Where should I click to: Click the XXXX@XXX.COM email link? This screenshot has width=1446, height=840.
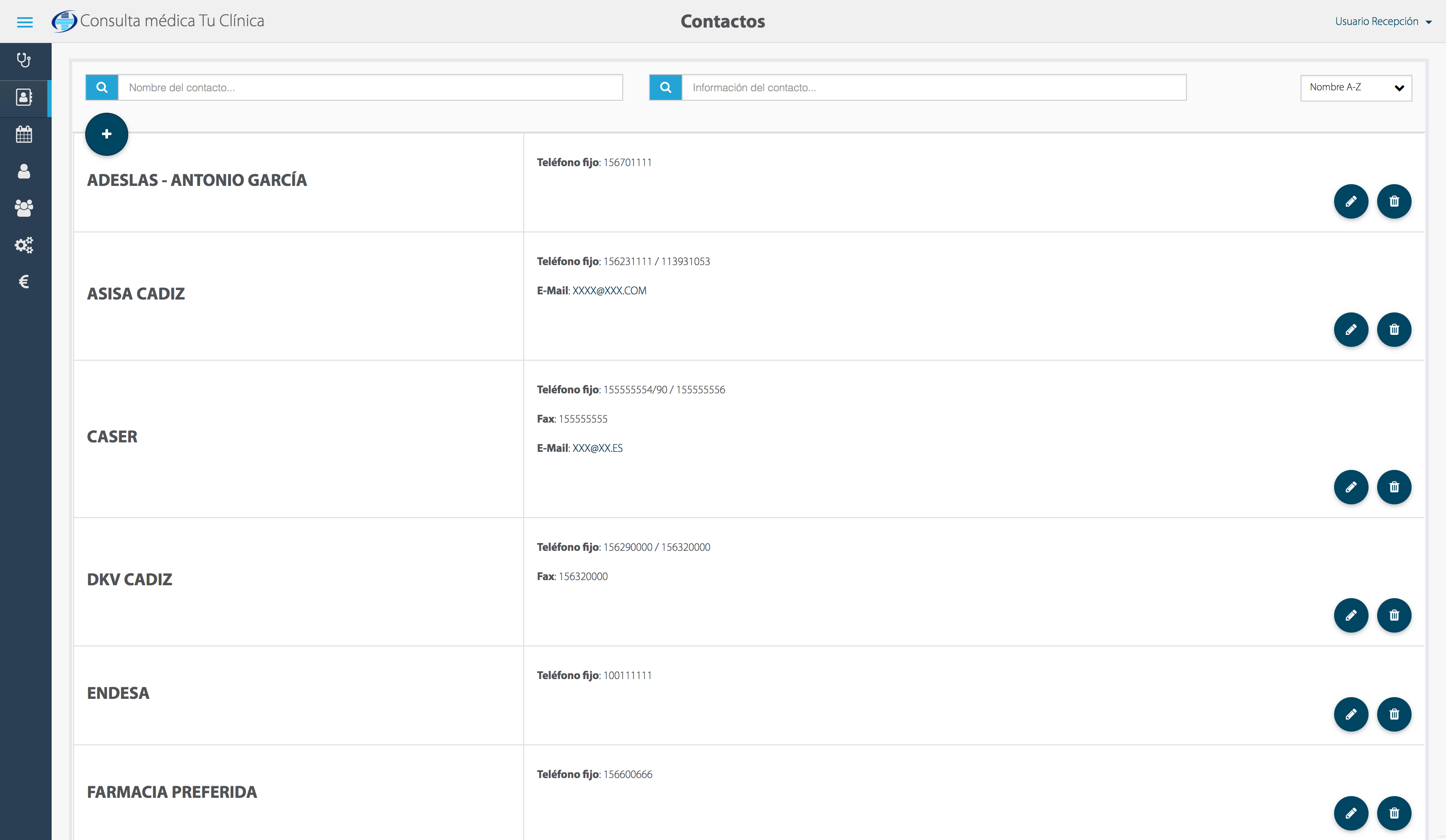[x=609, y=291]
